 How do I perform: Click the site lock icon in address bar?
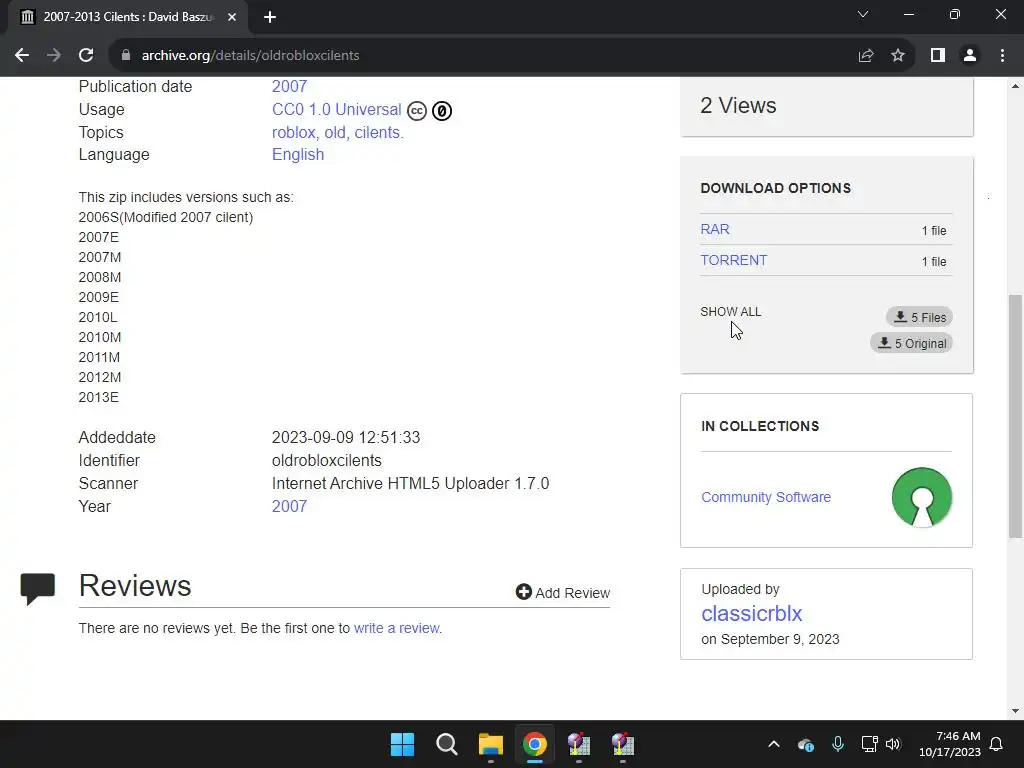126,56
